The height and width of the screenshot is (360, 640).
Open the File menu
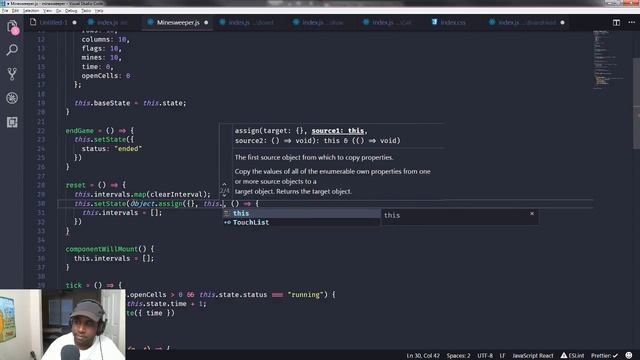click(x=5, y=11)
